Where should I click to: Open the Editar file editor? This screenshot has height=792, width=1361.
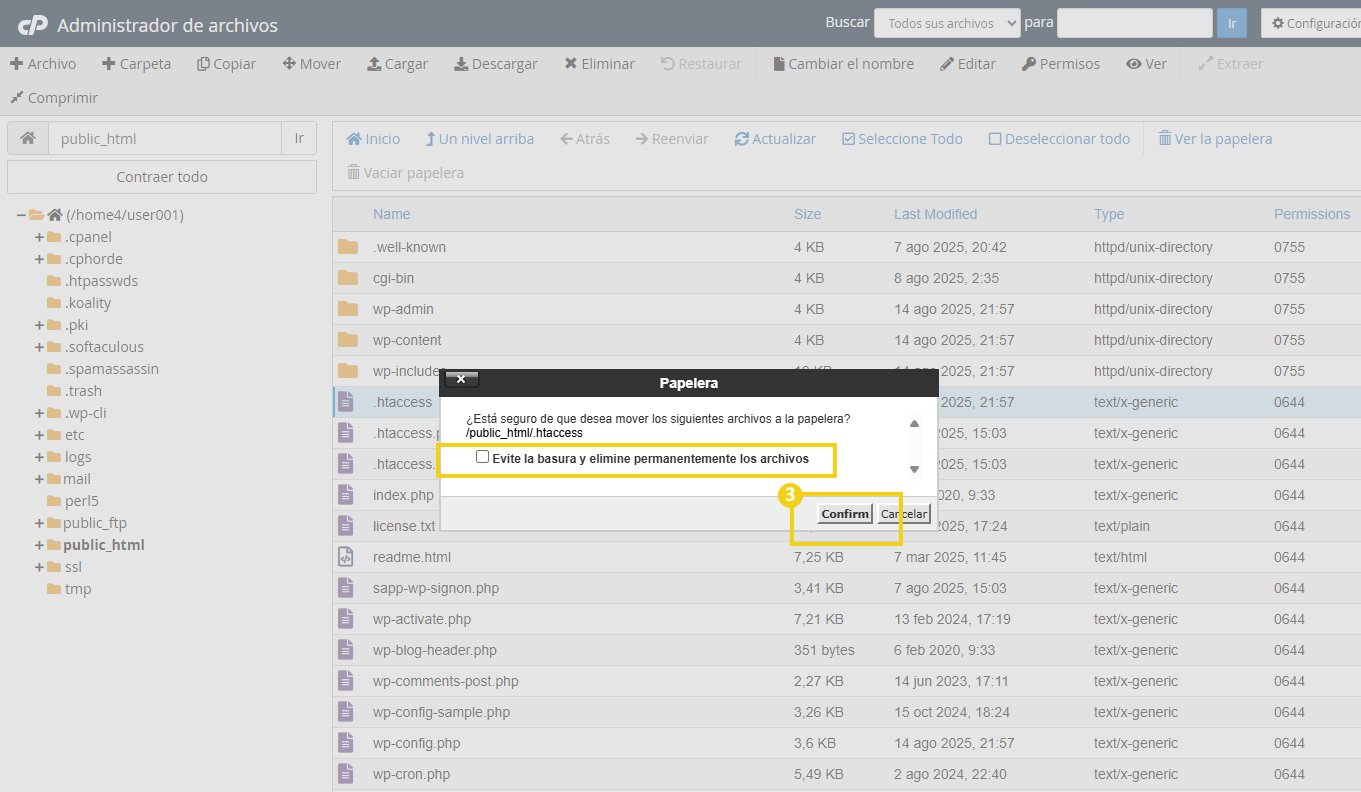[967, 63]
